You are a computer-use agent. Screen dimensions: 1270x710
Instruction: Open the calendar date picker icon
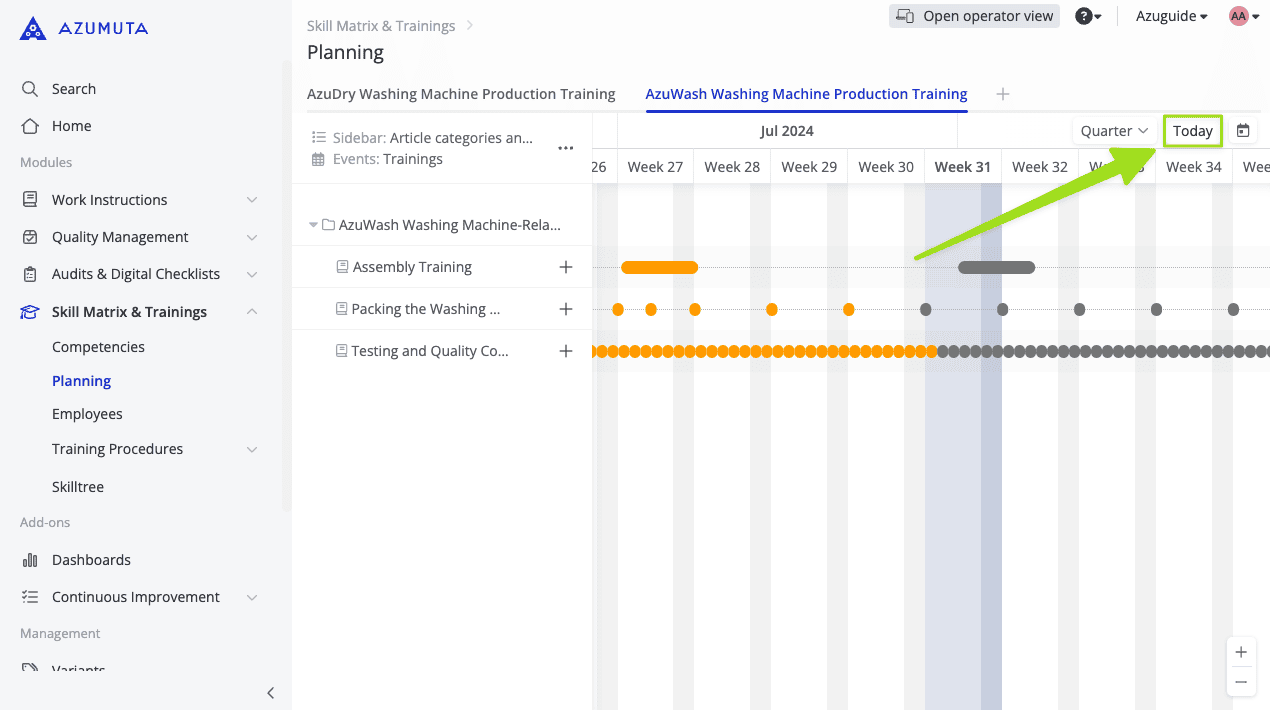tap(1243, 131)
